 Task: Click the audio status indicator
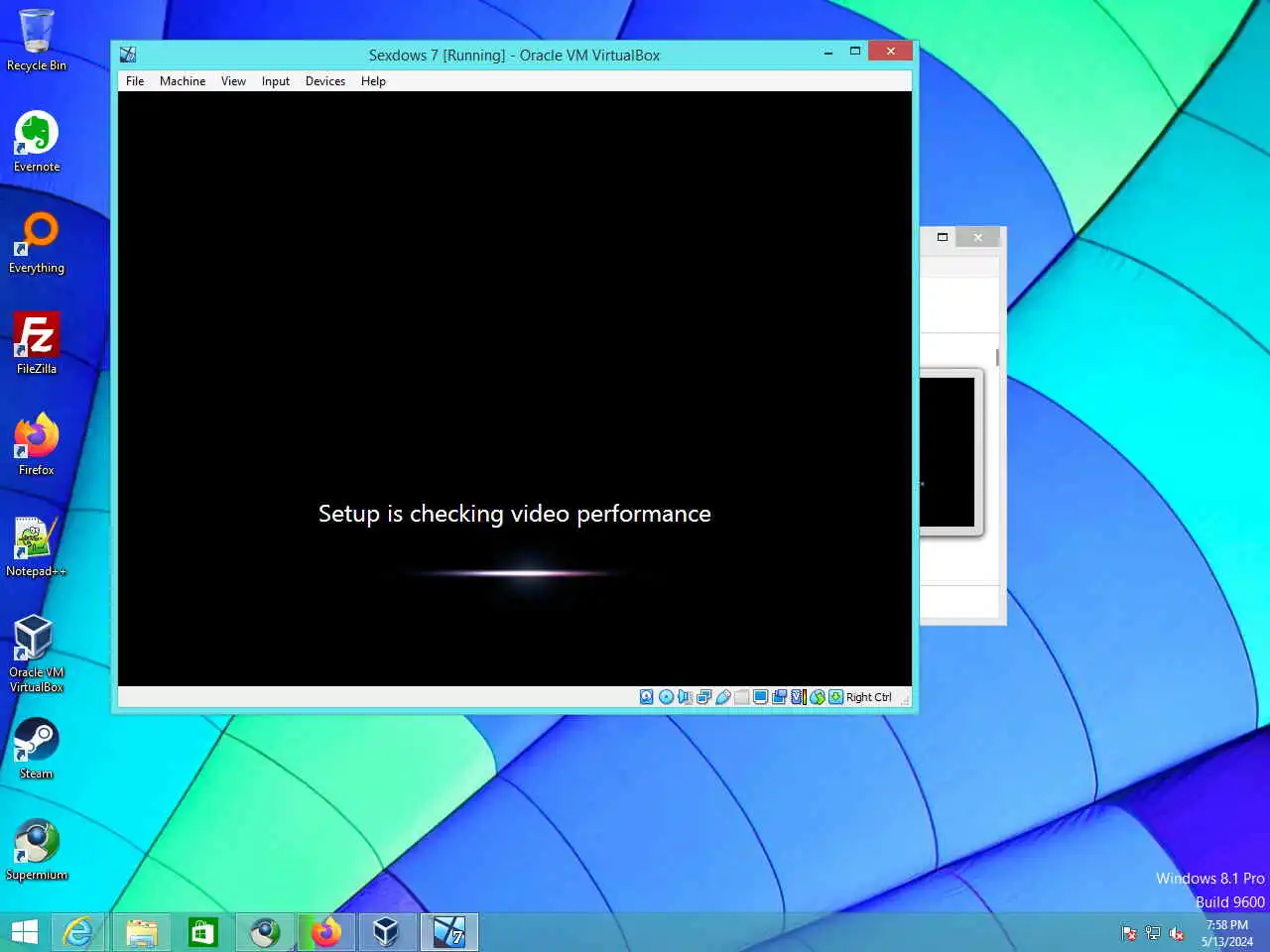coord(685,697)
